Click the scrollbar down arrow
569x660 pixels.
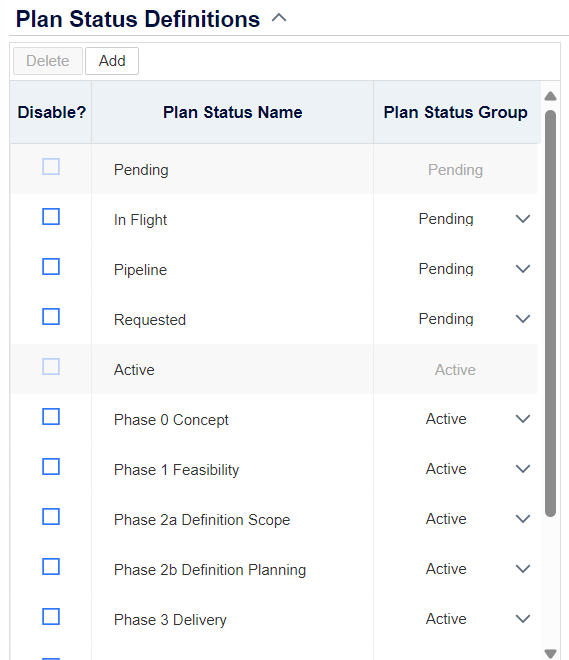550,653
